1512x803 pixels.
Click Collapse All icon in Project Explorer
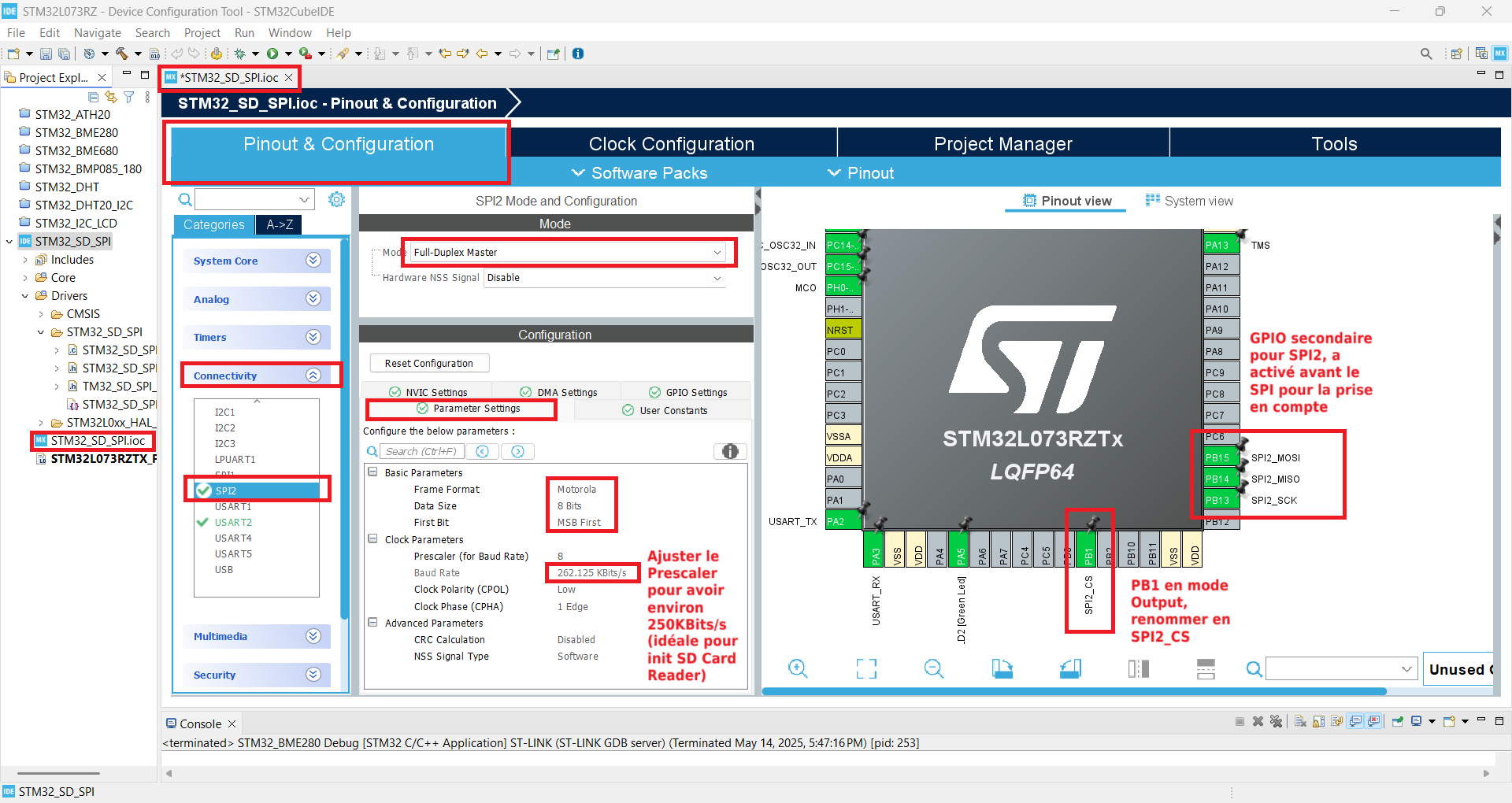[93, 97]
